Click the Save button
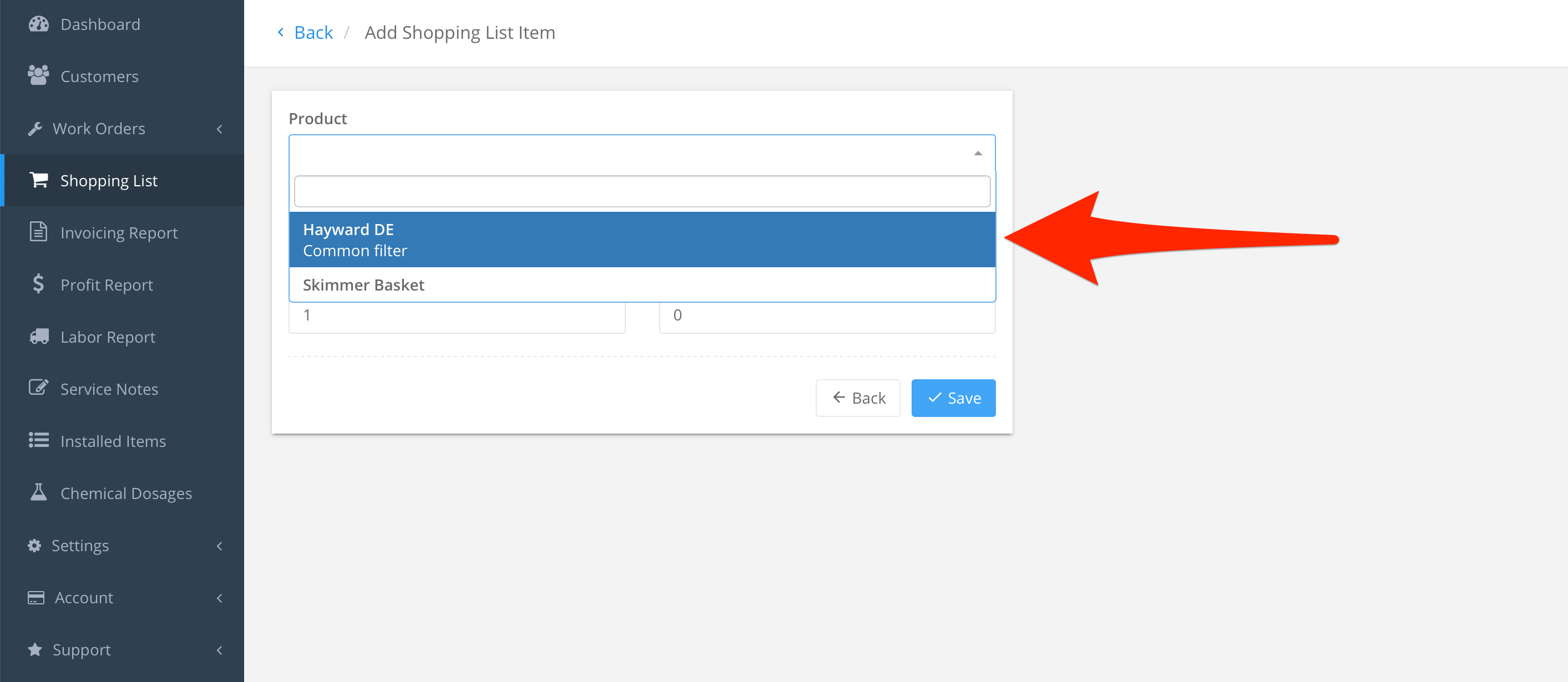The image size is (1568, 682). coord(953,398)
